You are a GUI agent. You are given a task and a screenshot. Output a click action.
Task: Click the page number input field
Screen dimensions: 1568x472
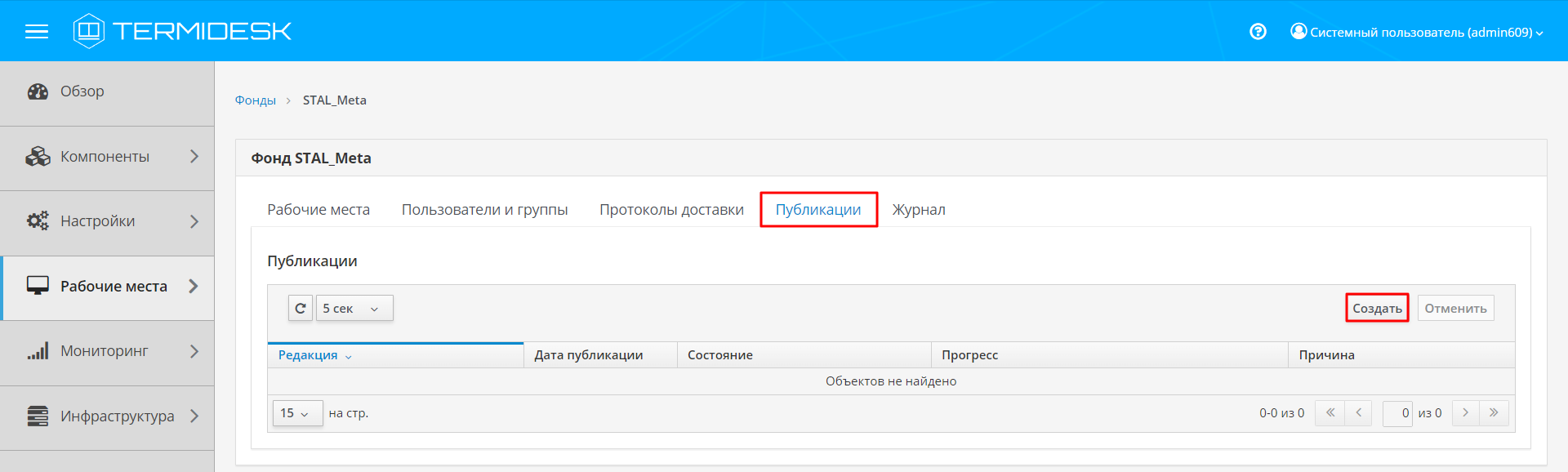point(1397,413)
